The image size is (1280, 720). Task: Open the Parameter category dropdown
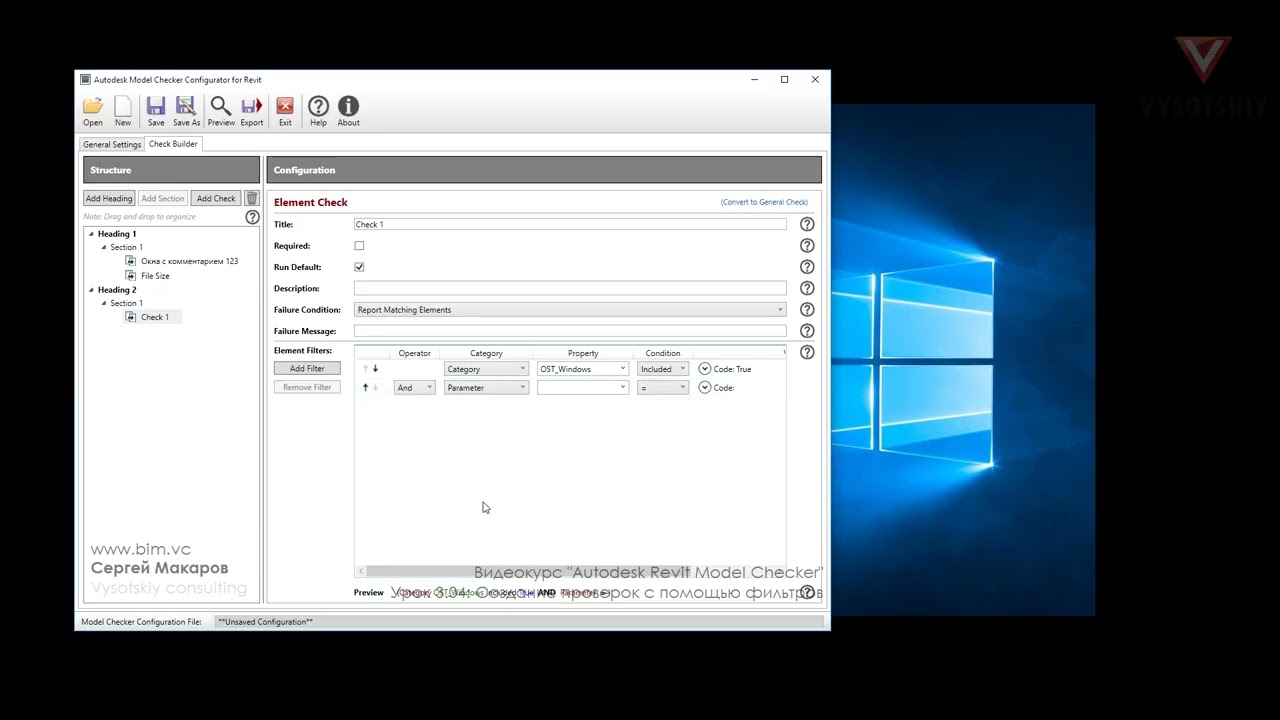tap(486, 388)
